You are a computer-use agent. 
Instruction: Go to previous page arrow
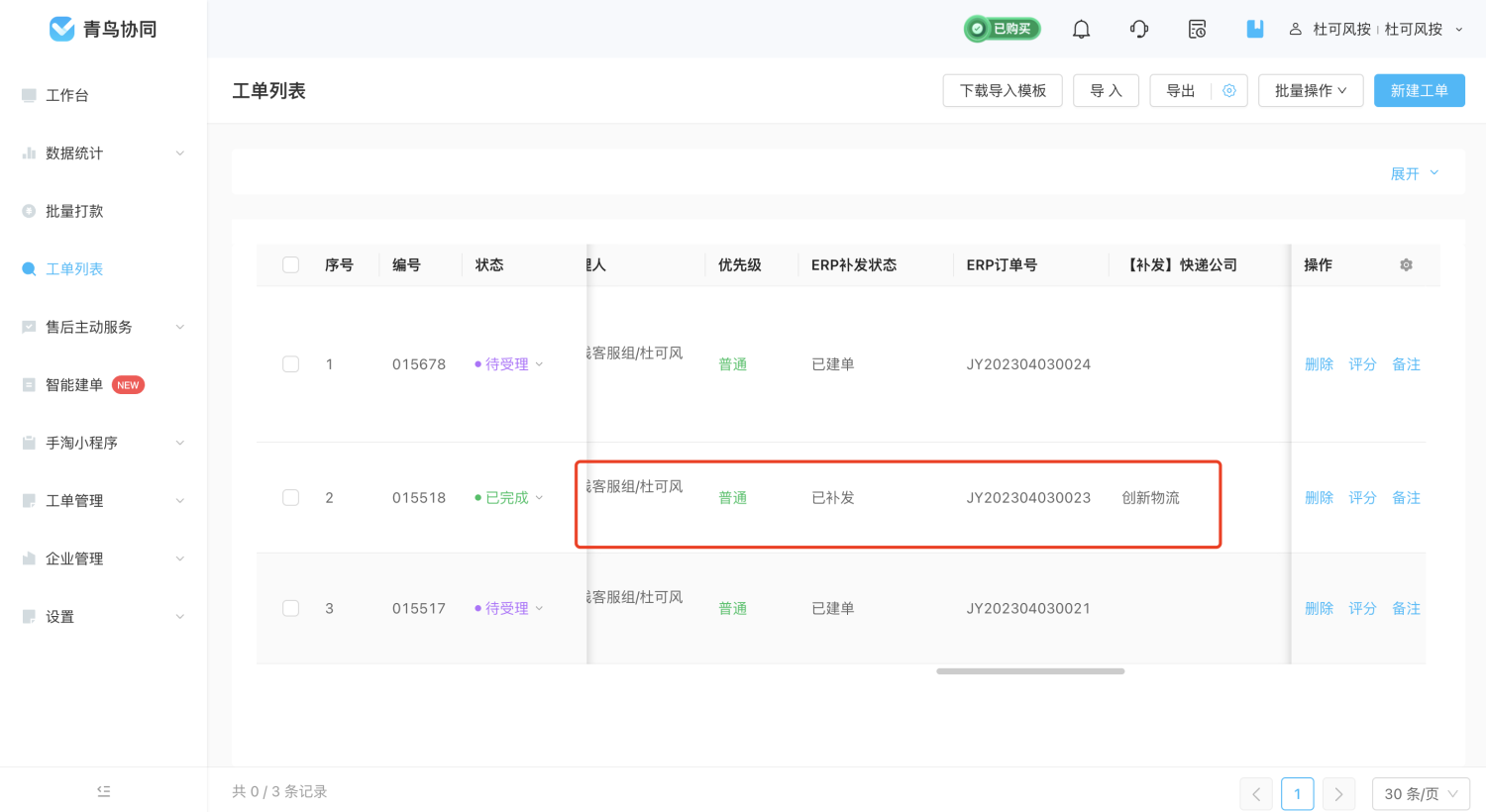tap(1256, 793)
